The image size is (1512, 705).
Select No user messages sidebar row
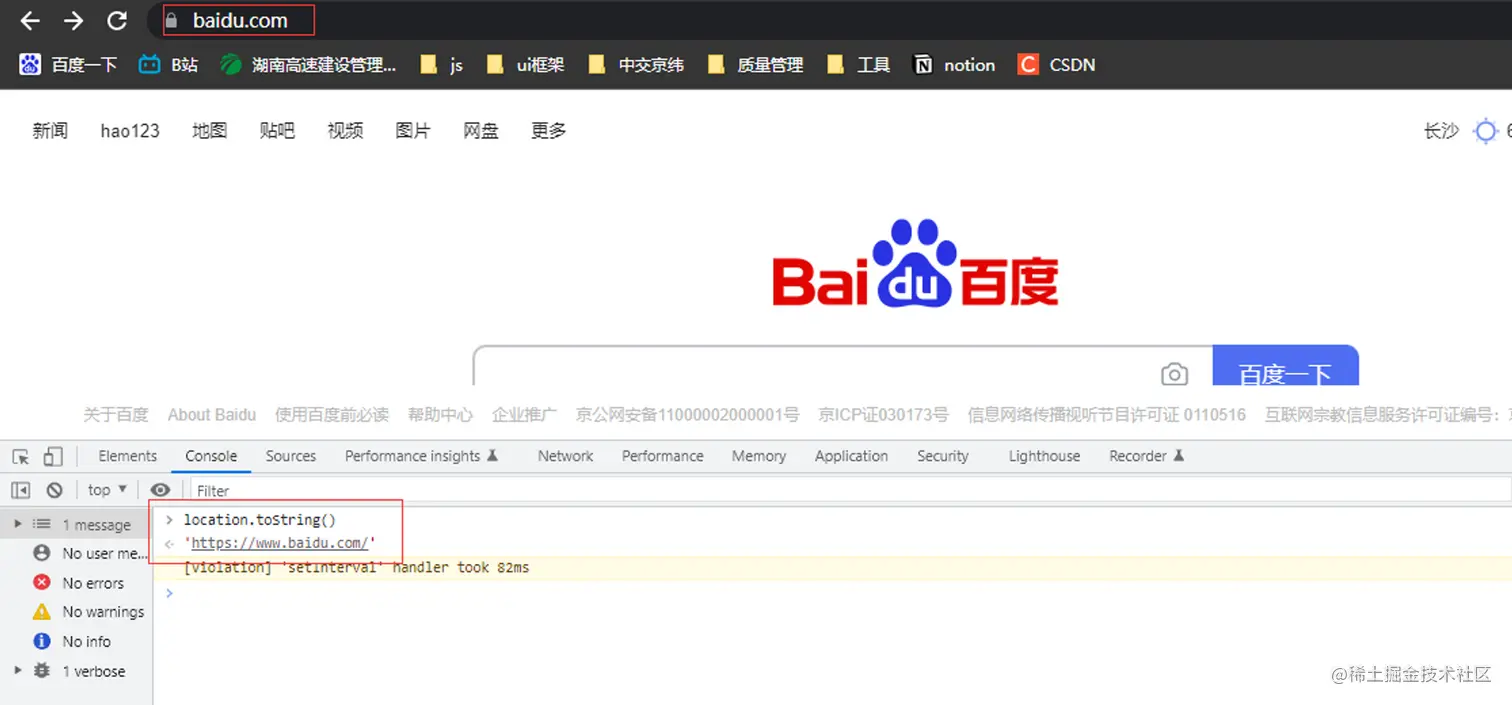pos(77,553)
